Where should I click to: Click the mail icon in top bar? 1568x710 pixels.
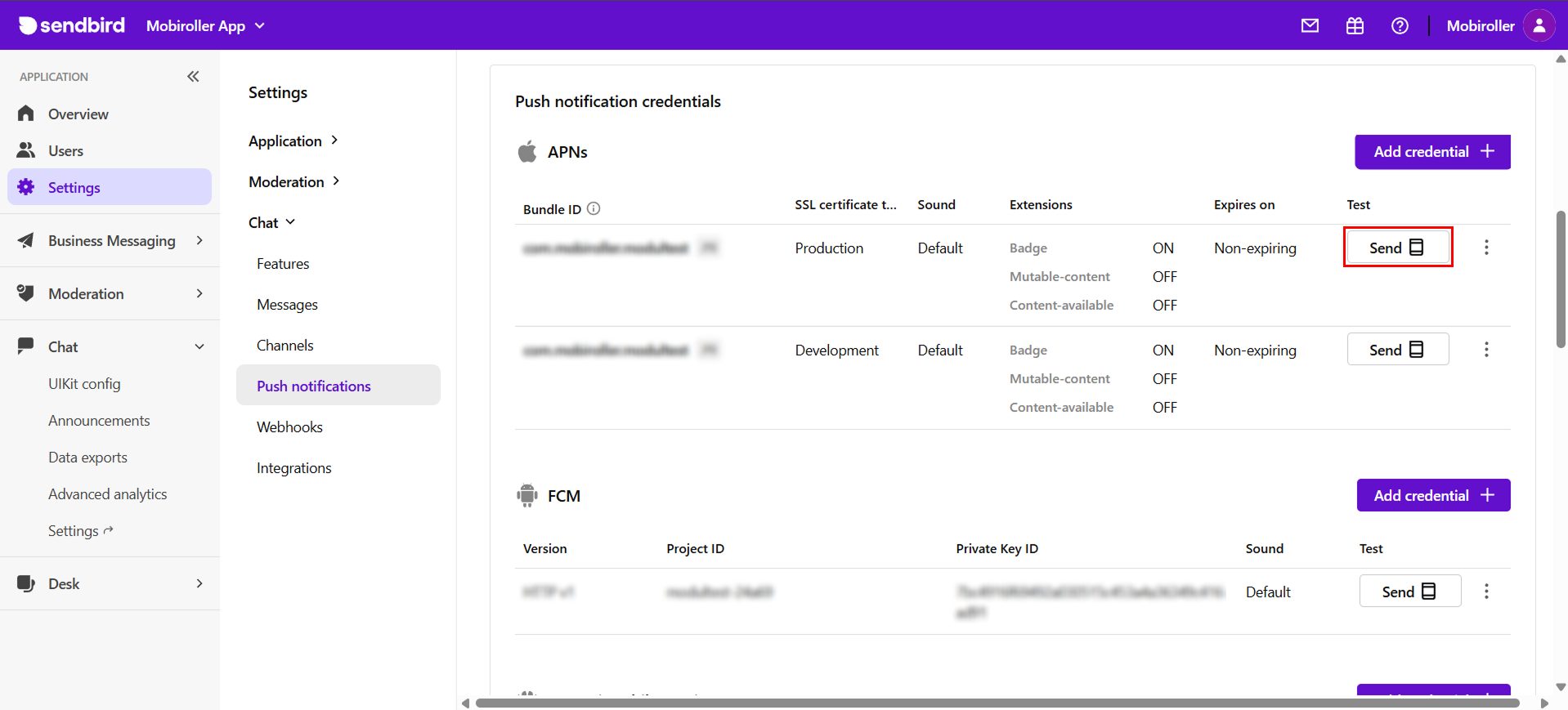pyautogui.click(x=1310, y=25)
